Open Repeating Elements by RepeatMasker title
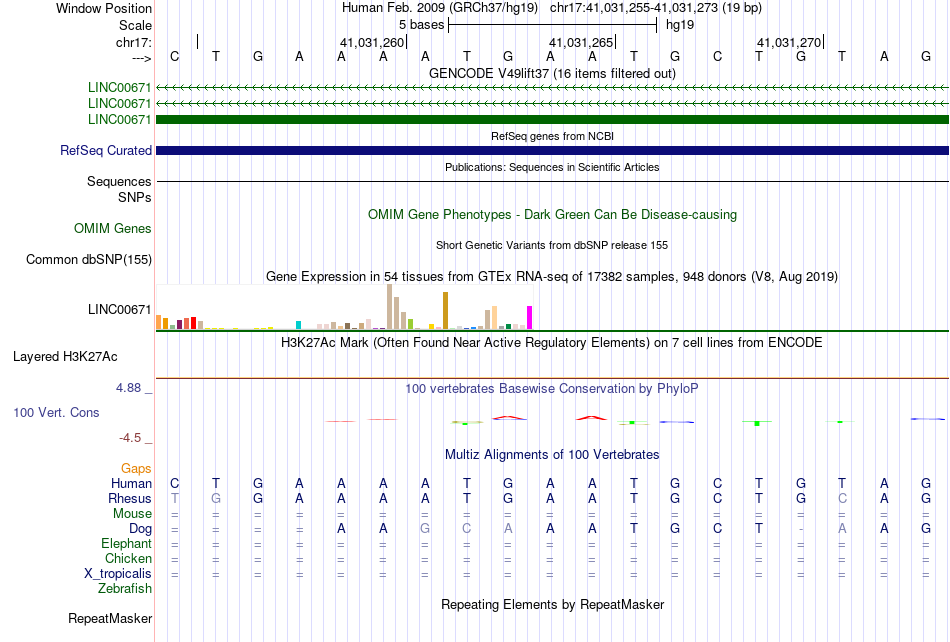Screen dimensions: 950x642 552,604
